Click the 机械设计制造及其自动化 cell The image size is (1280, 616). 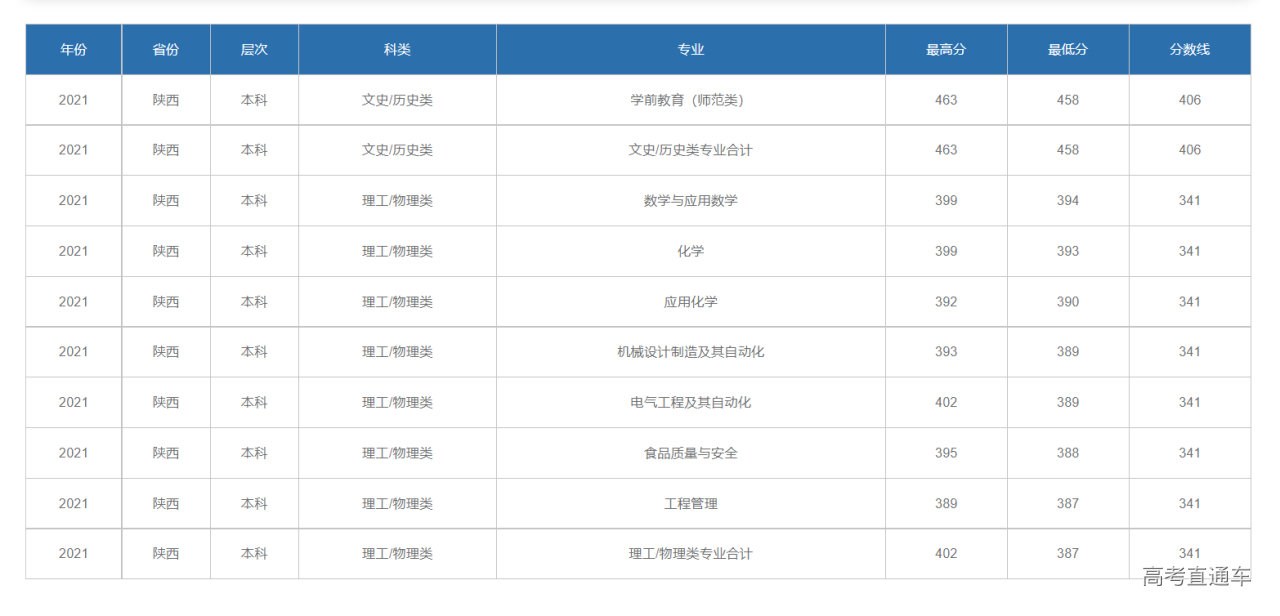click(x=690, y=352)
